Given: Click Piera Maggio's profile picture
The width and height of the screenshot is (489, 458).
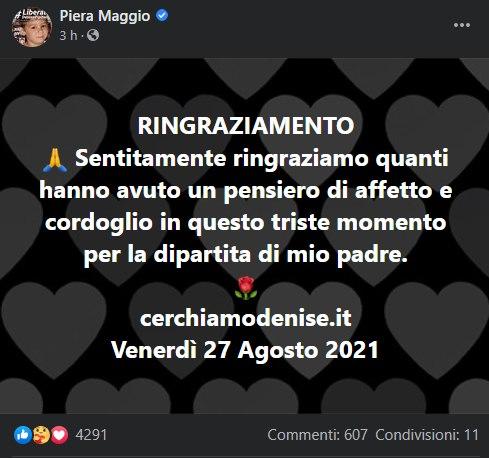Looking at the screenshot, I should (x=32, y=27).
